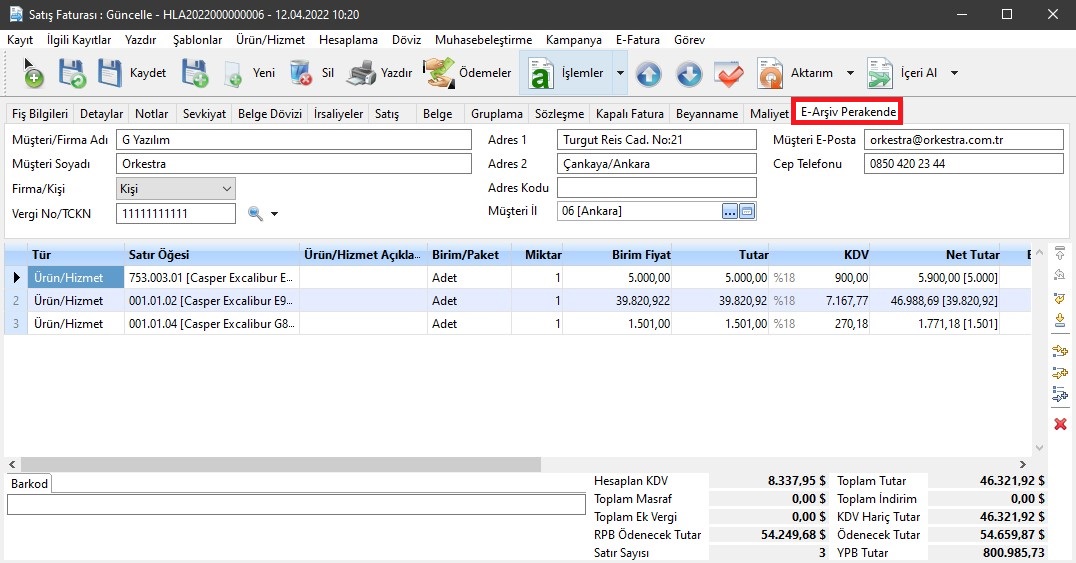Open the Müşteri İl record card icon

point(747,211)
